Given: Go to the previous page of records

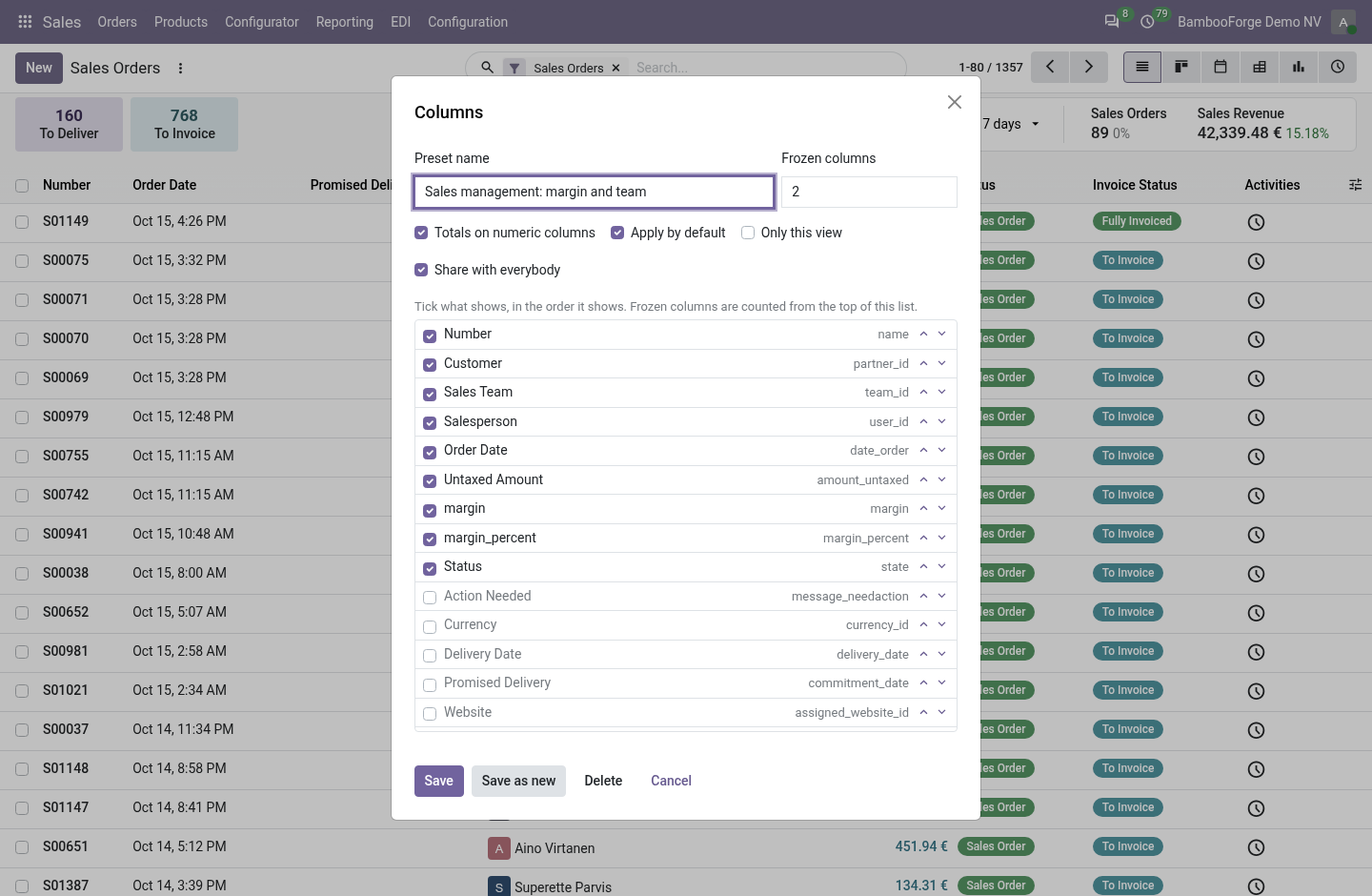Looking at the screenshot, I should pyautogui.click(x=1050, y=67).
